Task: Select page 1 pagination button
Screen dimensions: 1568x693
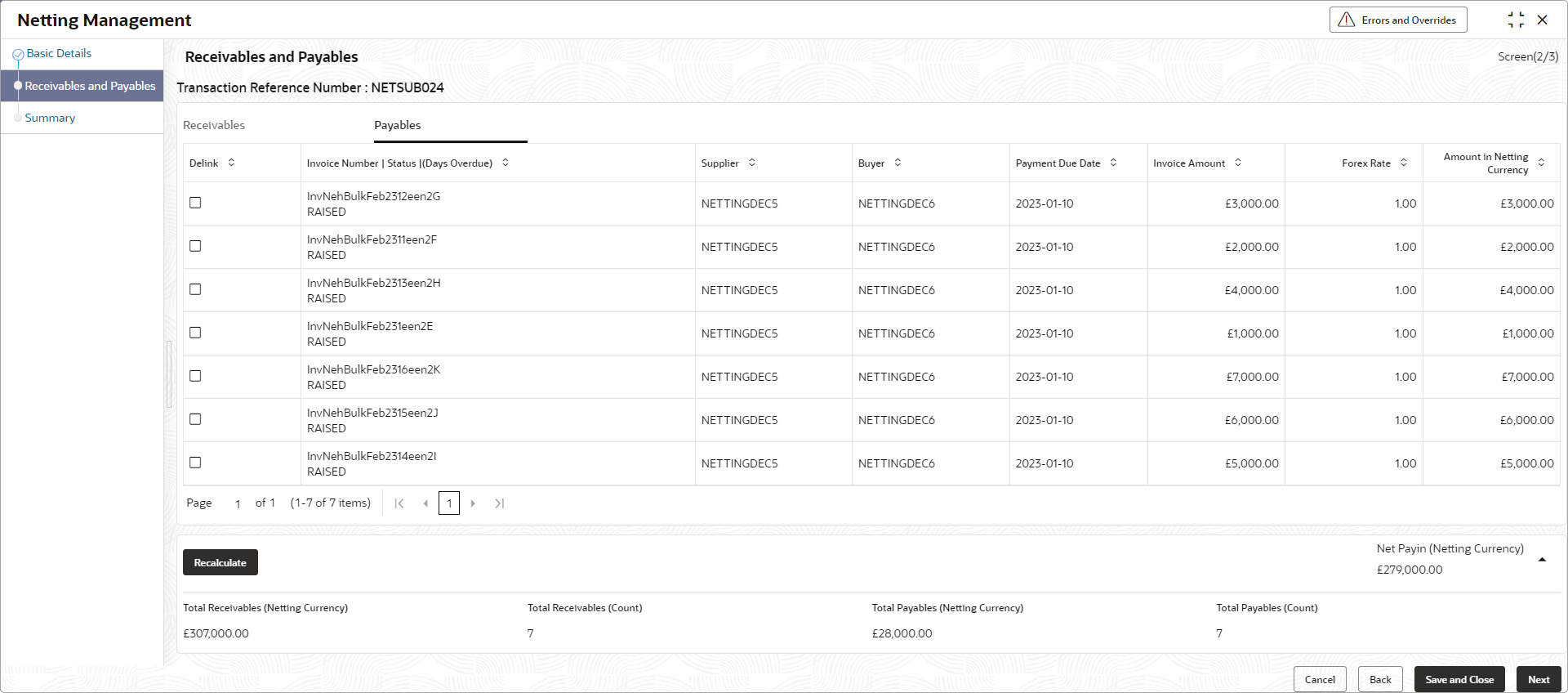Action: coord(449,503)
